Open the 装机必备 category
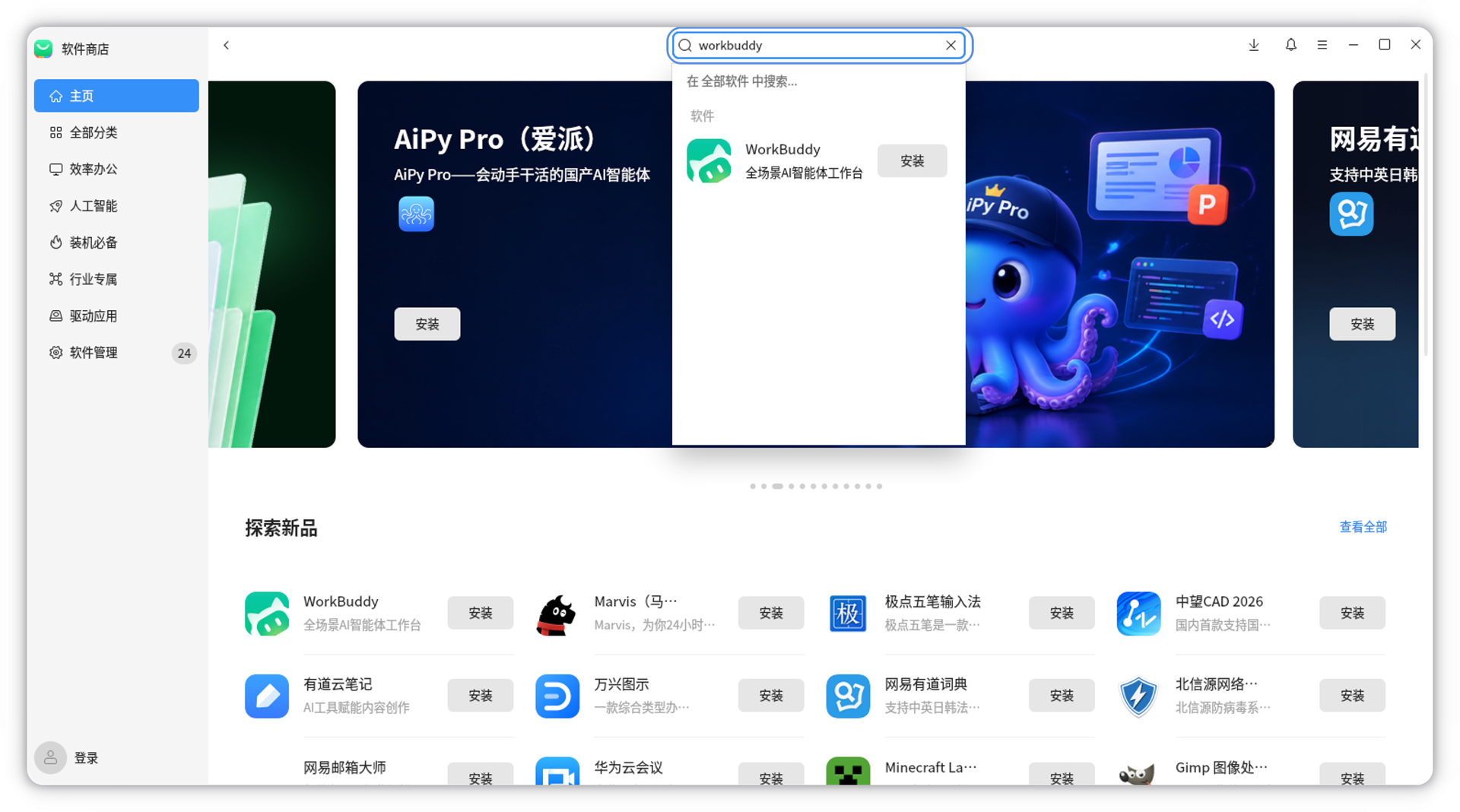 click(x=116, y=243)
